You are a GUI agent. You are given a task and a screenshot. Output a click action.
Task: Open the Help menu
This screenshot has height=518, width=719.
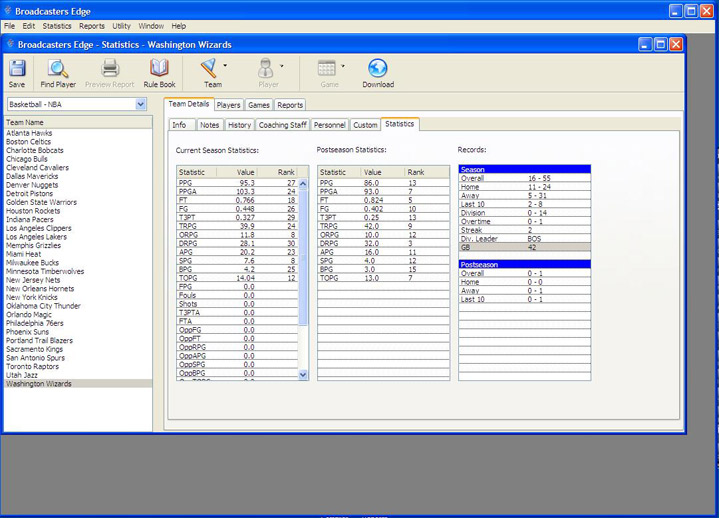point(178,26)
